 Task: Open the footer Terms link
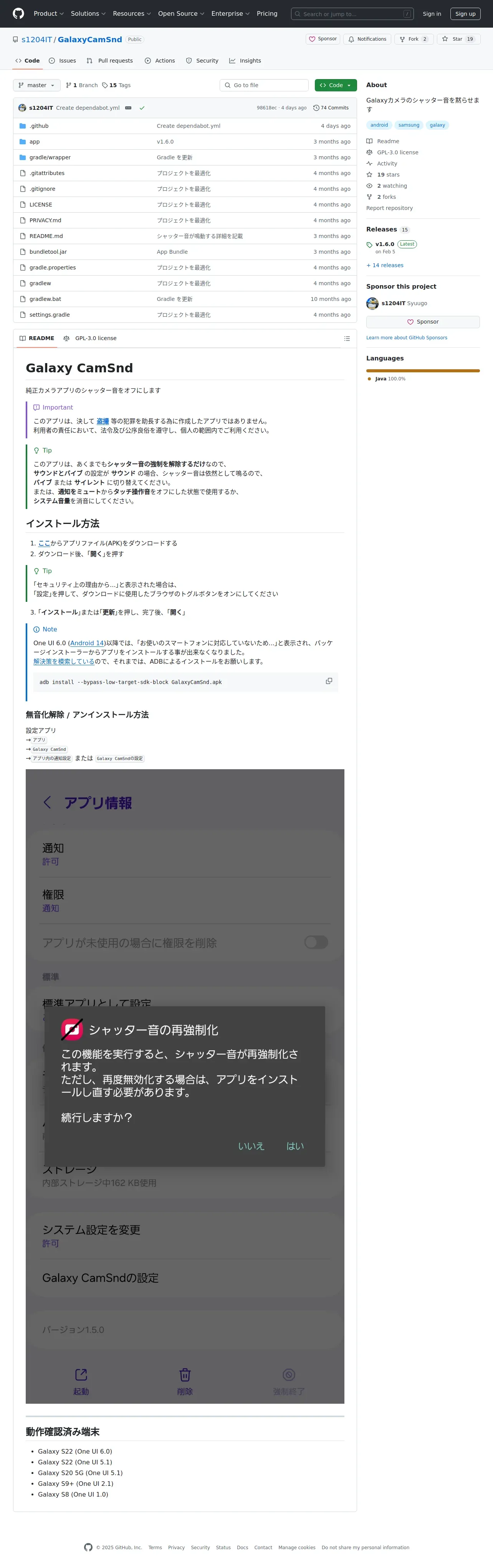click(x=155, y=1547)
